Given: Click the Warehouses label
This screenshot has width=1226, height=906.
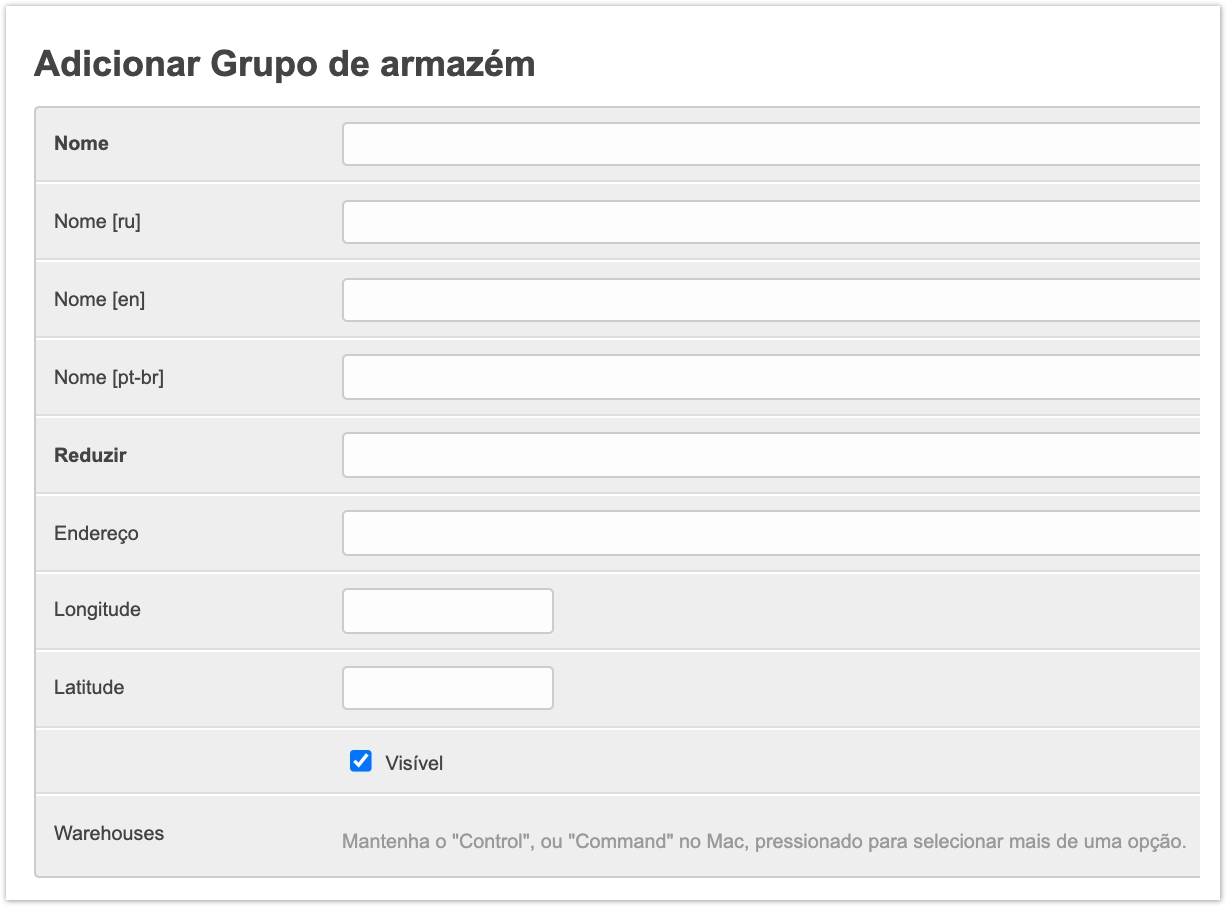Looking at the screenshot, I should pyautogui.click(x=109, y=833).
